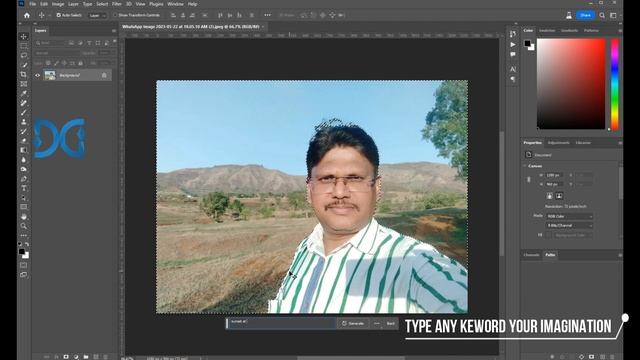The image size is (640, 360).
Task: Open the Comments panel icon in side strip
Action: 513,54
